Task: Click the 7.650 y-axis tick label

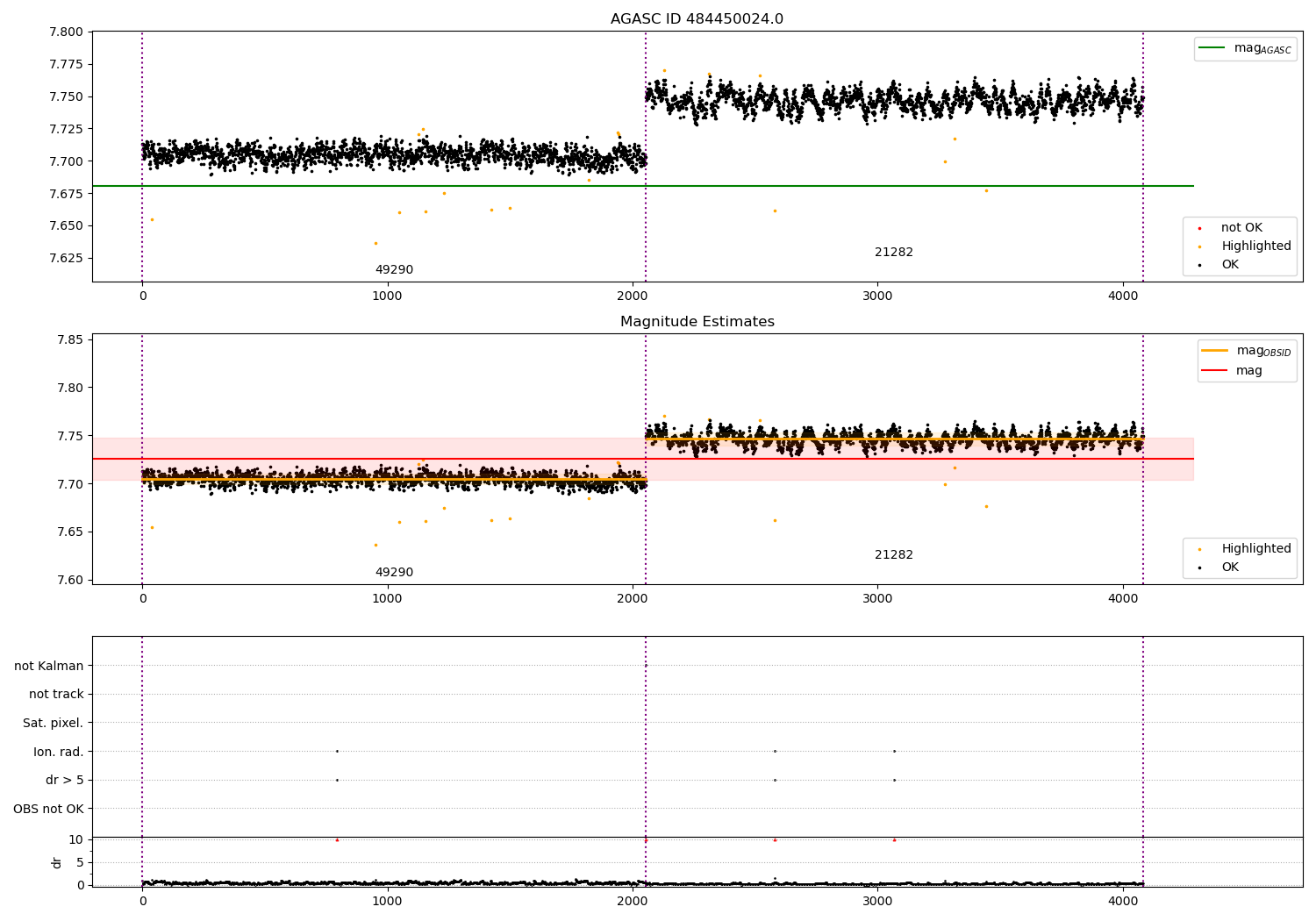Action: (x=66, y=226)
